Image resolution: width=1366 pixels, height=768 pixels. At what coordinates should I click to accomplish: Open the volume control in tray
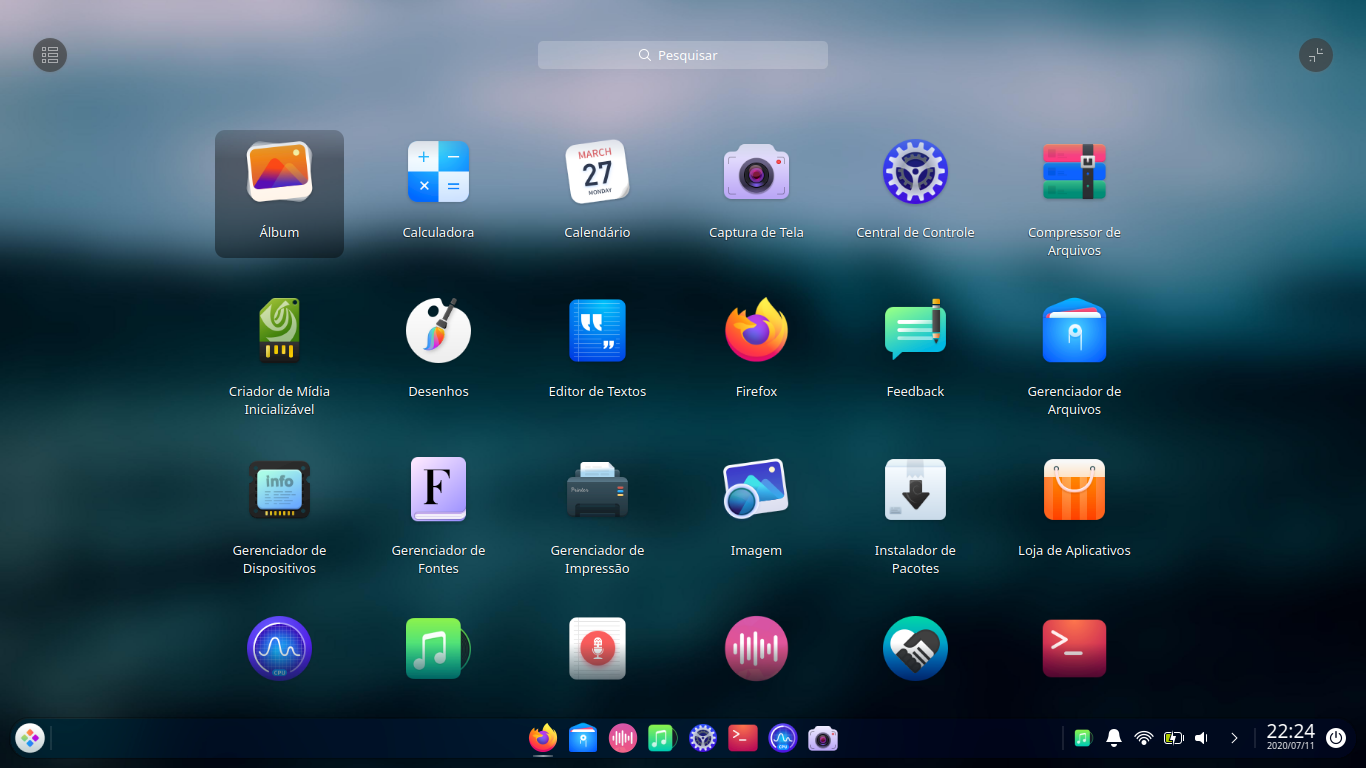point(1202,738)
